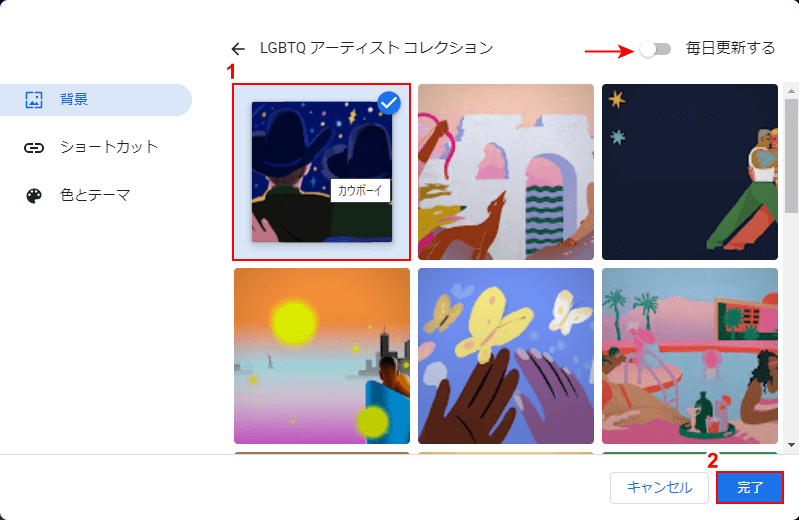Enable the 毎日更新する toggle switch

pos(655,49)
